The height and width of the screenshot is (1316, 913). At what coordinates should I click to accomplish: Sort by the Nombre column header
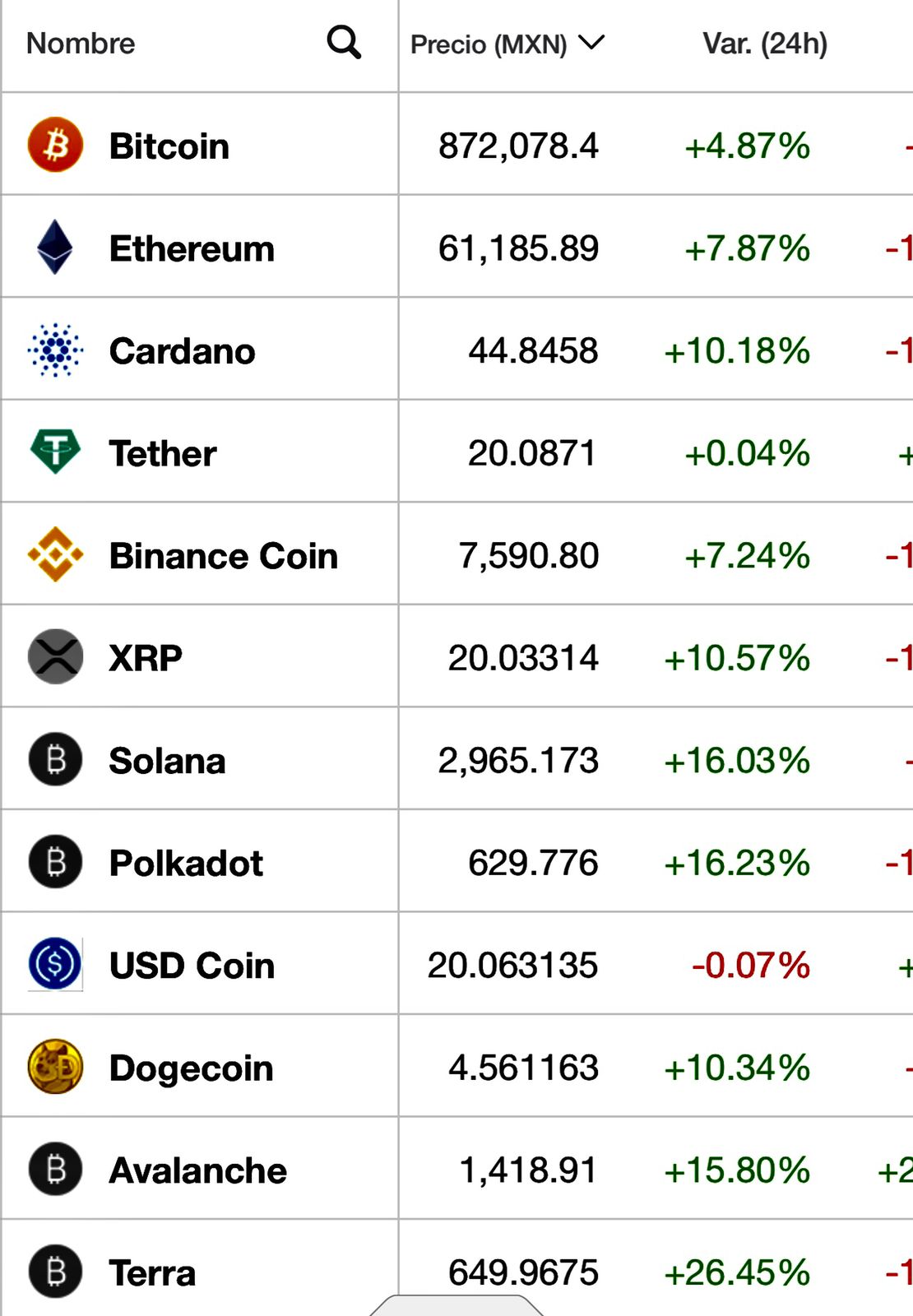pos(81,43)
